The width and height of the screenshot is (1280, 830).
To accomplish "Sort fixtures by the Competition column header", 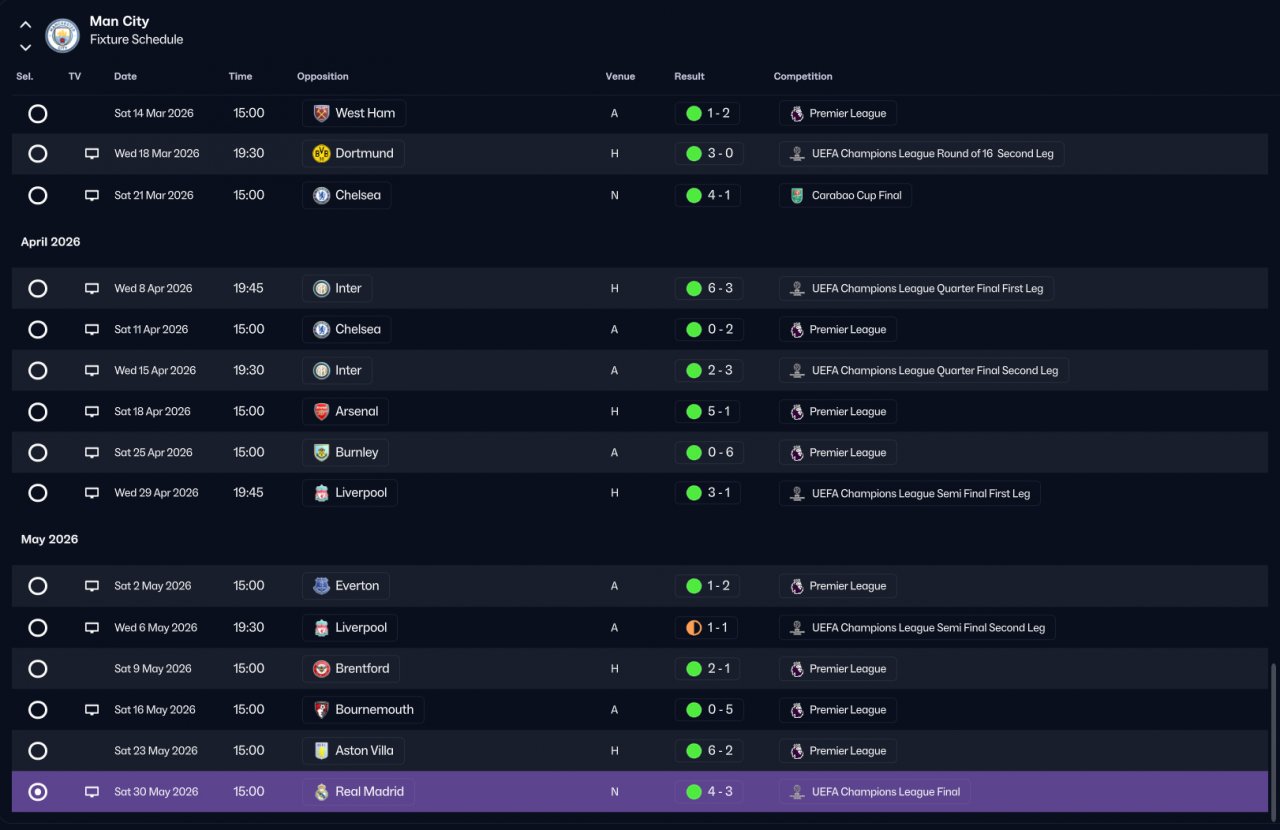I will click(803, 77).
